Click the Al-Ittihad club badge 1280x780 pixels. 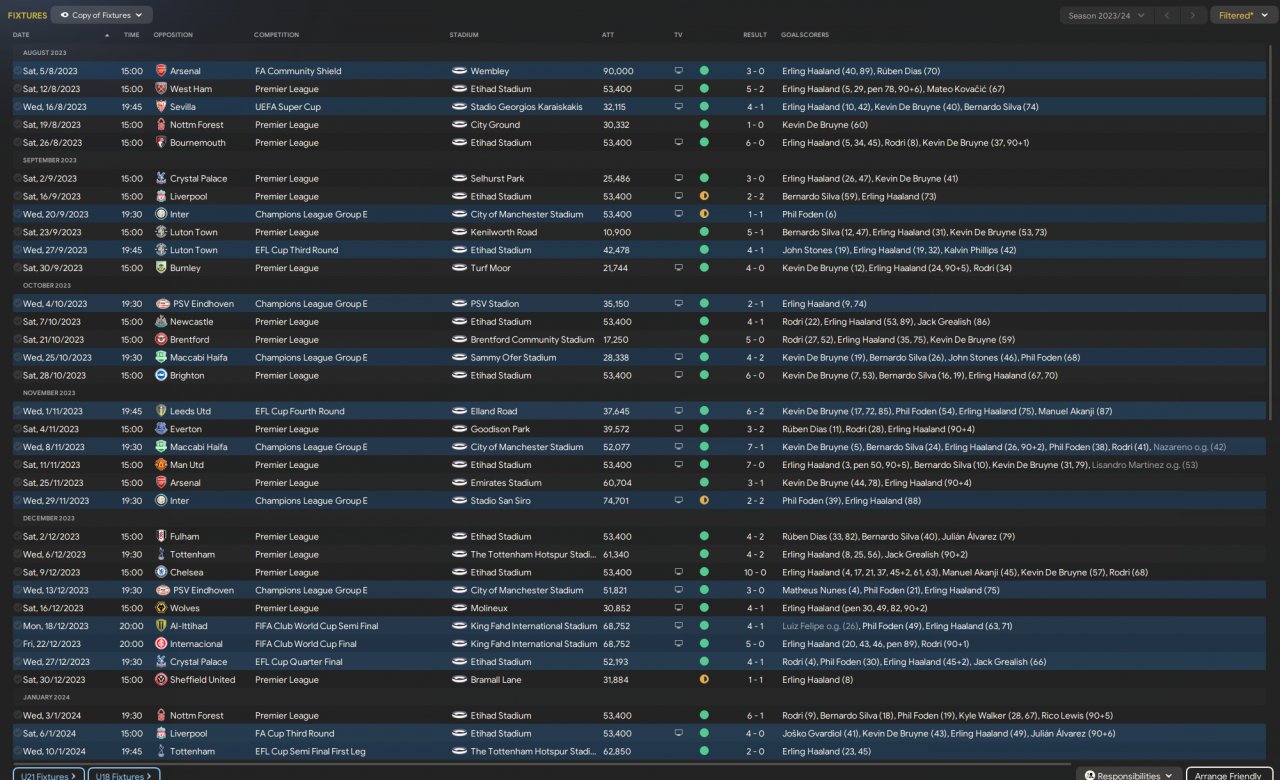pyautogui.click(x=161, y=626)
